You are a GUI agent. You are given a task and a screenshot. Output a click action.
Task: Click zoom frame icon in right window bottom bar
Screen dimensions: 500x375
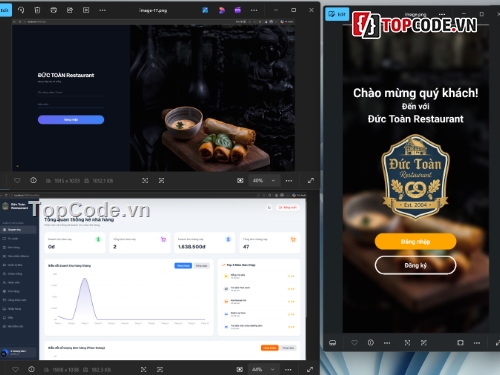460,343
